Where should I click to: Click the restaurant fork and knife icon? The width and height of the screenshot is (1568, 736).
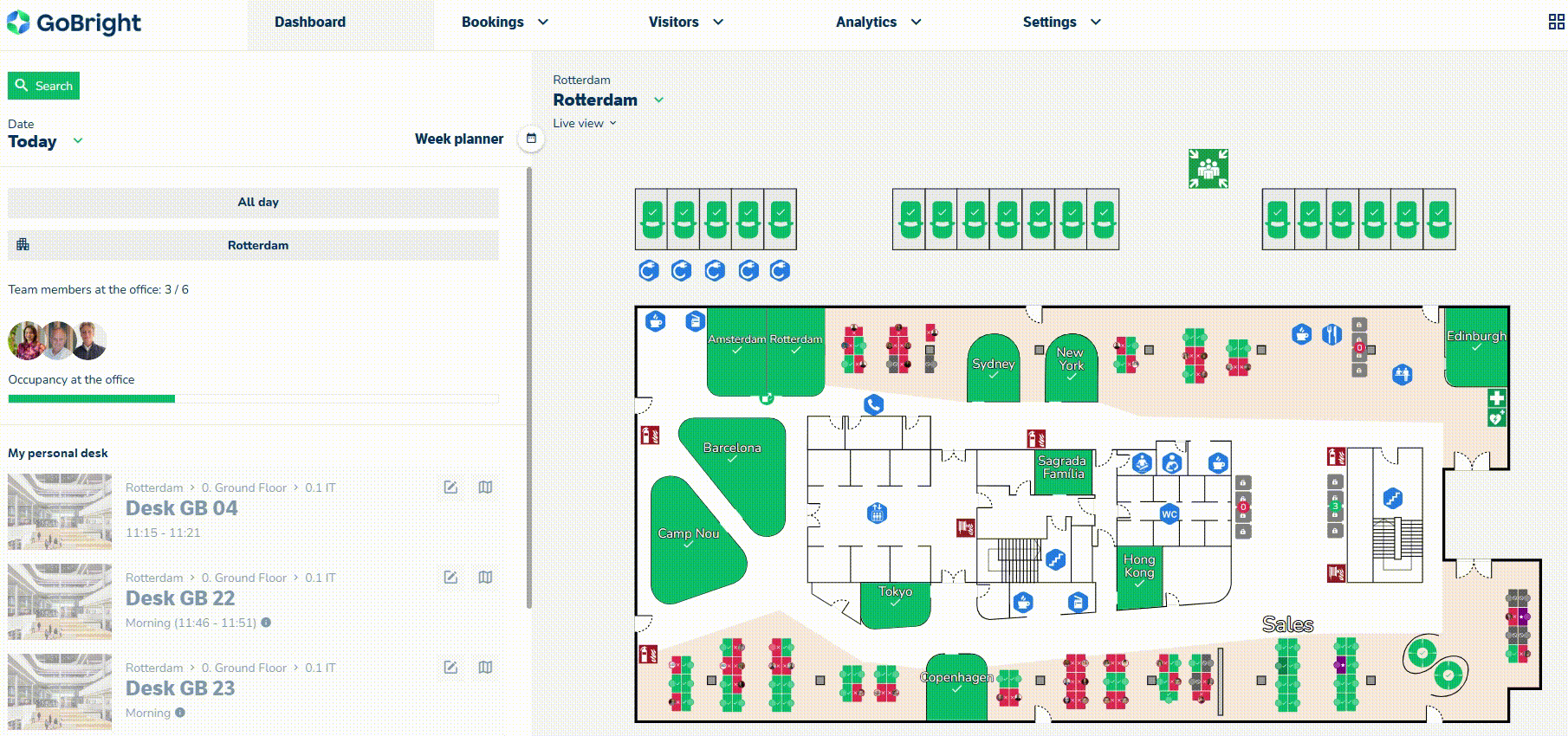[1332, 334]
